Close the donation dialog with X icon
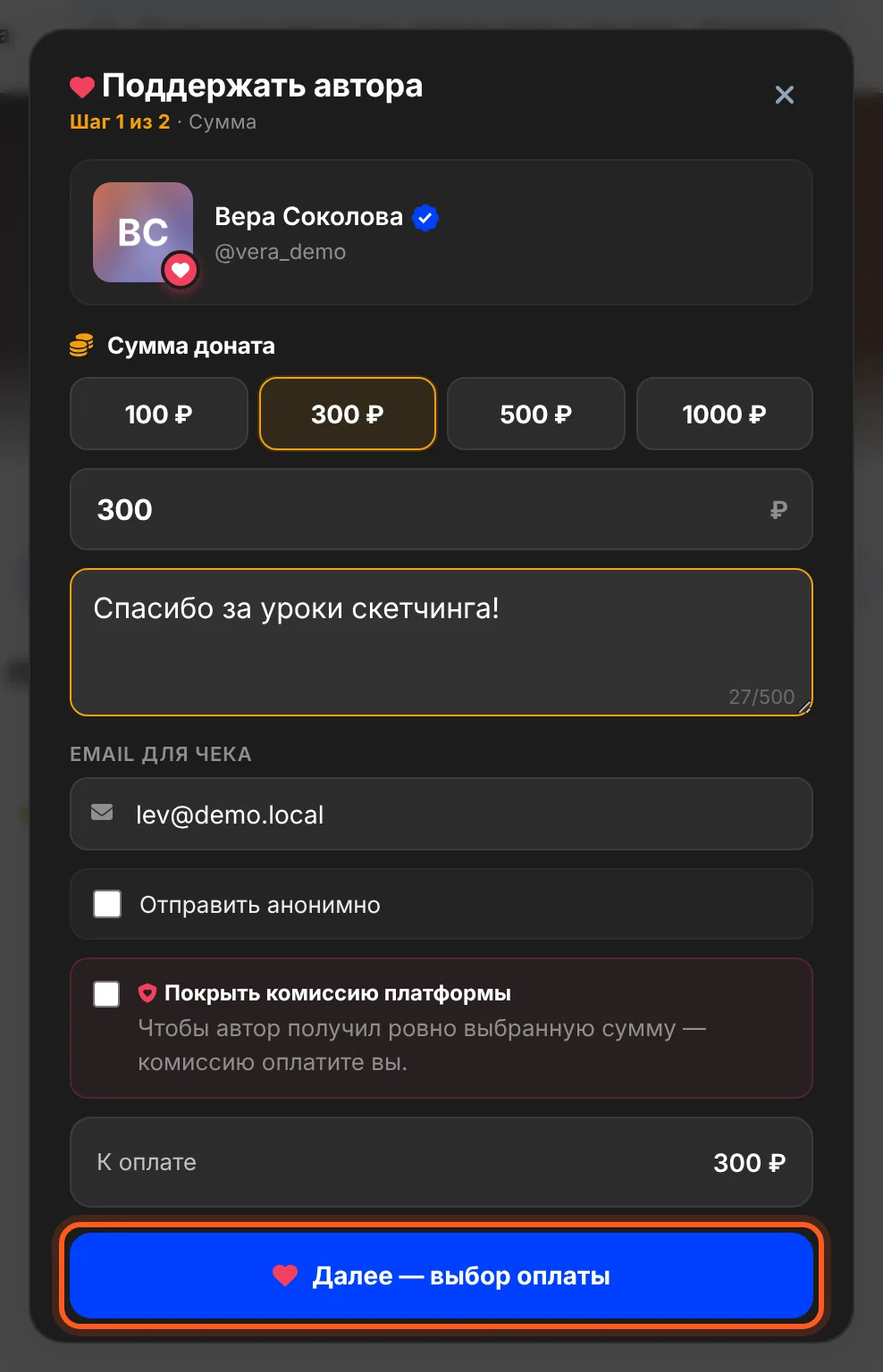Viewport: 883px width, 1372px height. tap(785, 95)
